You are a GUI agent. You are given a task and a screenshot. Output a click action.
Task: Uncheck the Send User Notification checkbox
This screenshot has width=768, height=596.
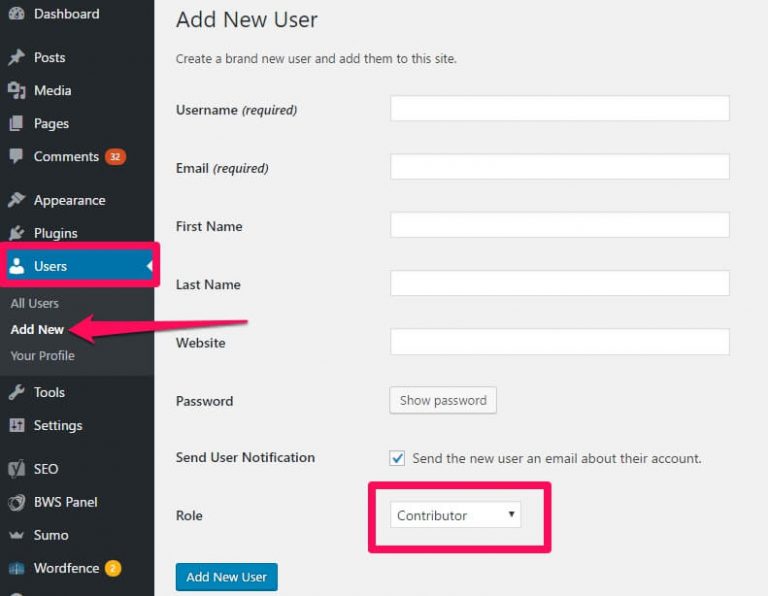(397, 458)
